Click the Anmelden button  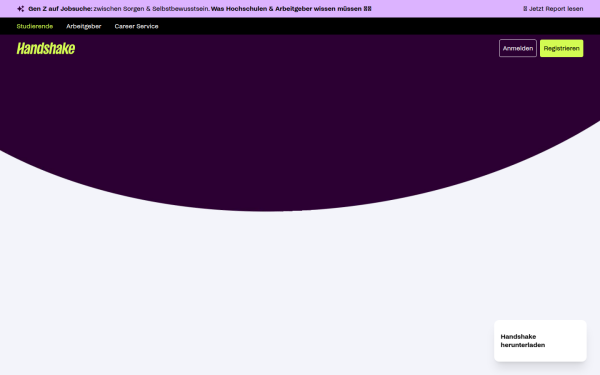tap(518, 48)
